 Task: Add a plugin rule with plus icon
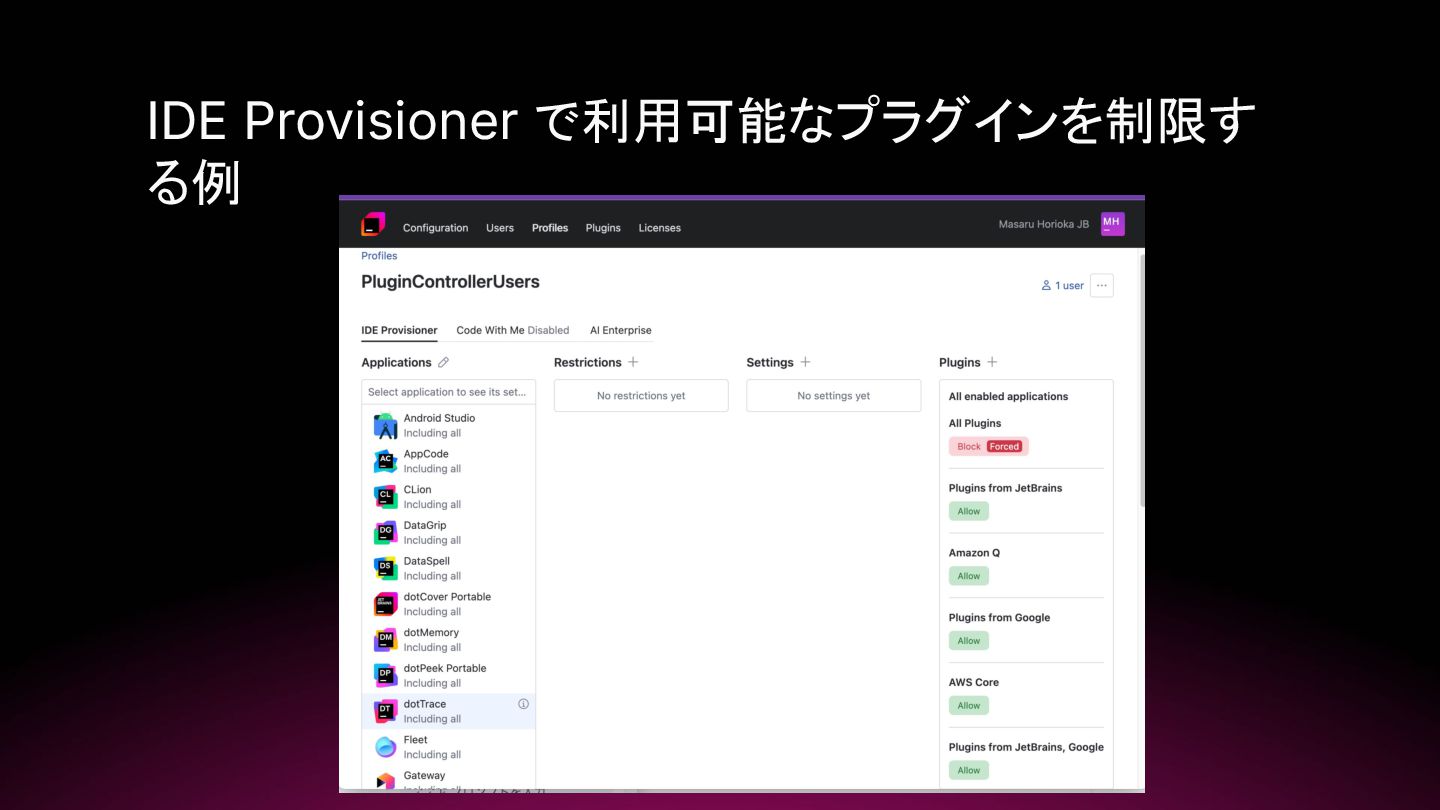point(992,362)
